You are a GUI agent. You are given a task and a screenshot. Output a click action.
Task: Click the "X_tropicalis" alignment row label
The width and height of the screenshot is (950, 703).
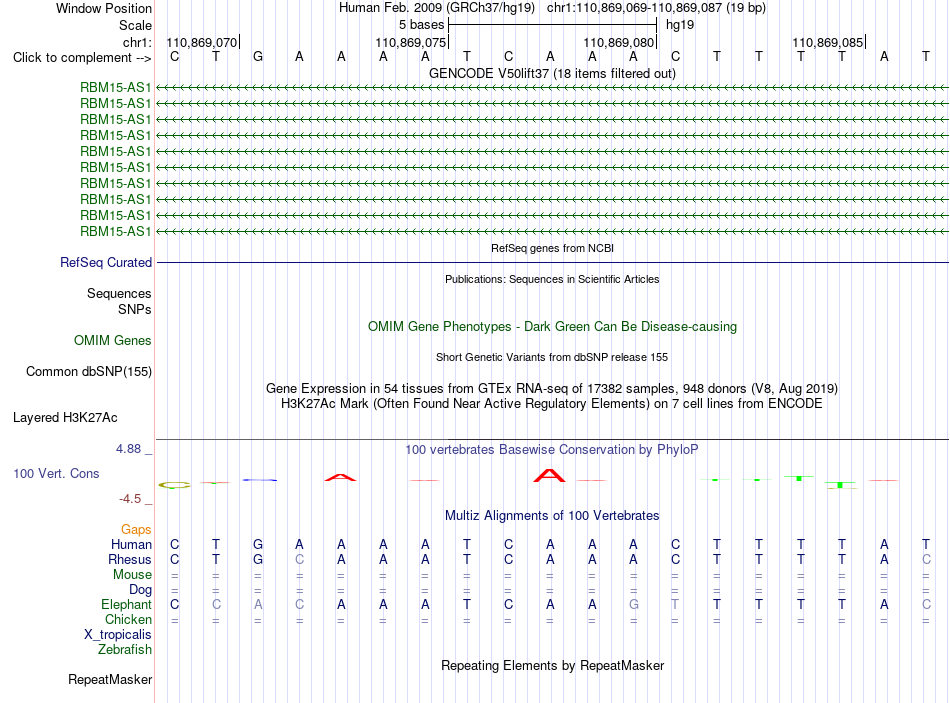pos(118,635)
